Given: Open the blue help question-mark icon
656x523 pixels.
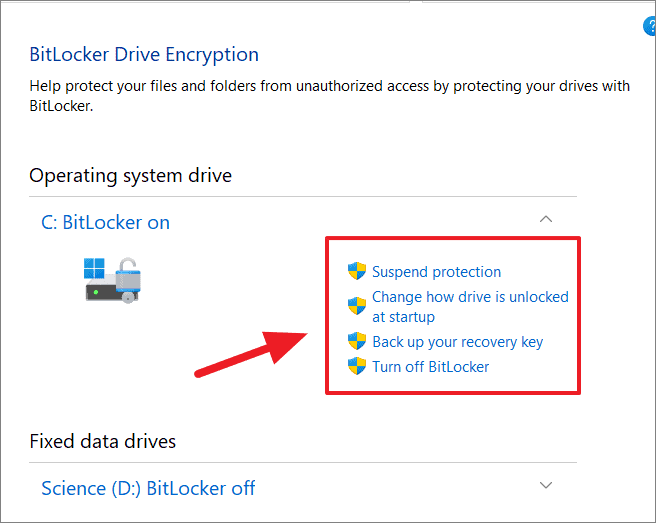Looking at the screenshot, I should 650,26.
